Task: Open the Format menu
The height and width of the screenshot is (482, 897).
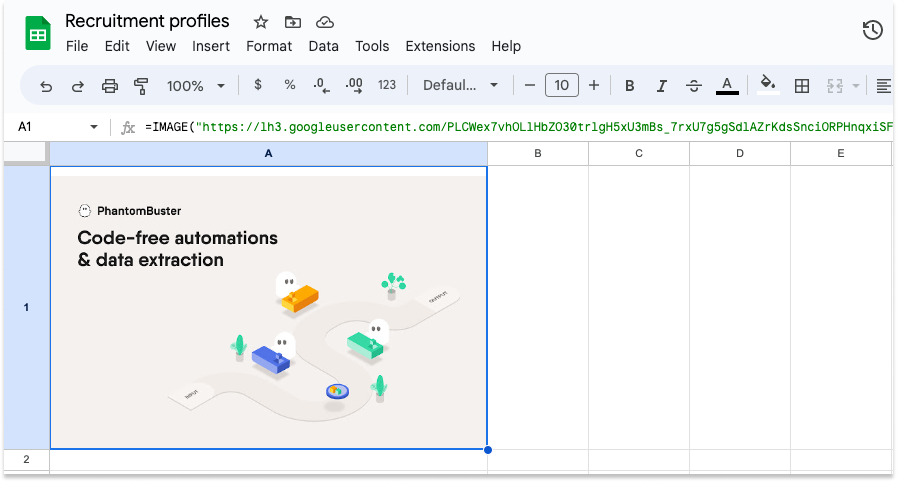Action: pyautogui.click(x=269, y=46)
